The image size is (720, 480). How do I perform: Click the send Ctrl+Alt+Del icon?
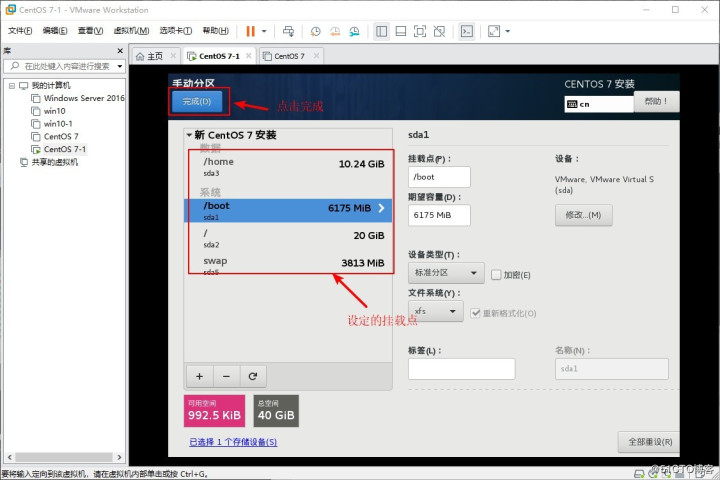tap(288, 31)
